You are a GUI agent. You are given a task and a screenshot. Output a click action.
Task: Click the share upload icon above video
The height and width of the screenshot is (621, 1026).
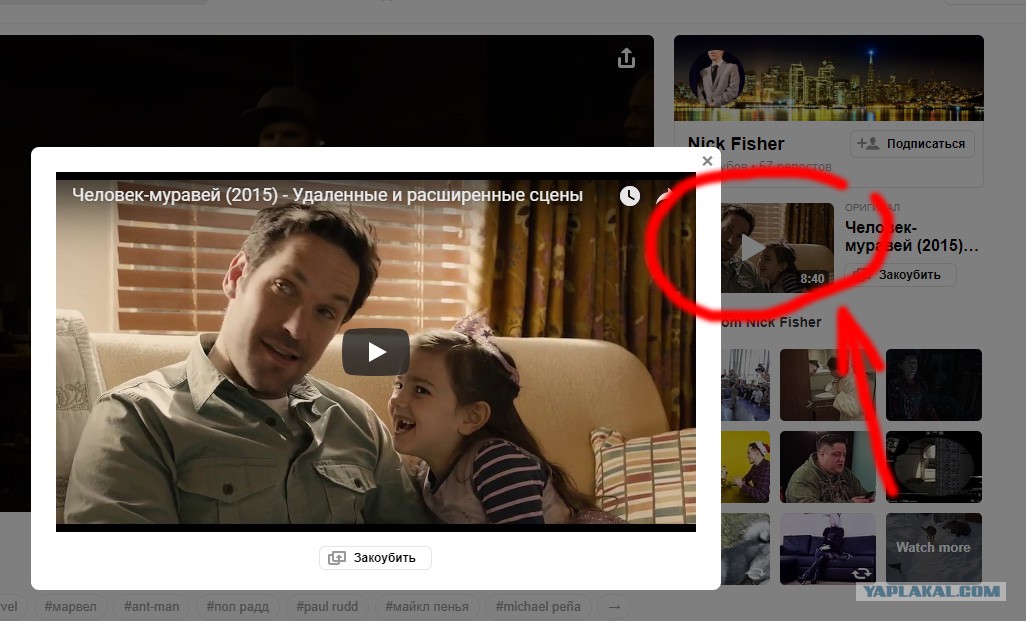click(626, 58)
